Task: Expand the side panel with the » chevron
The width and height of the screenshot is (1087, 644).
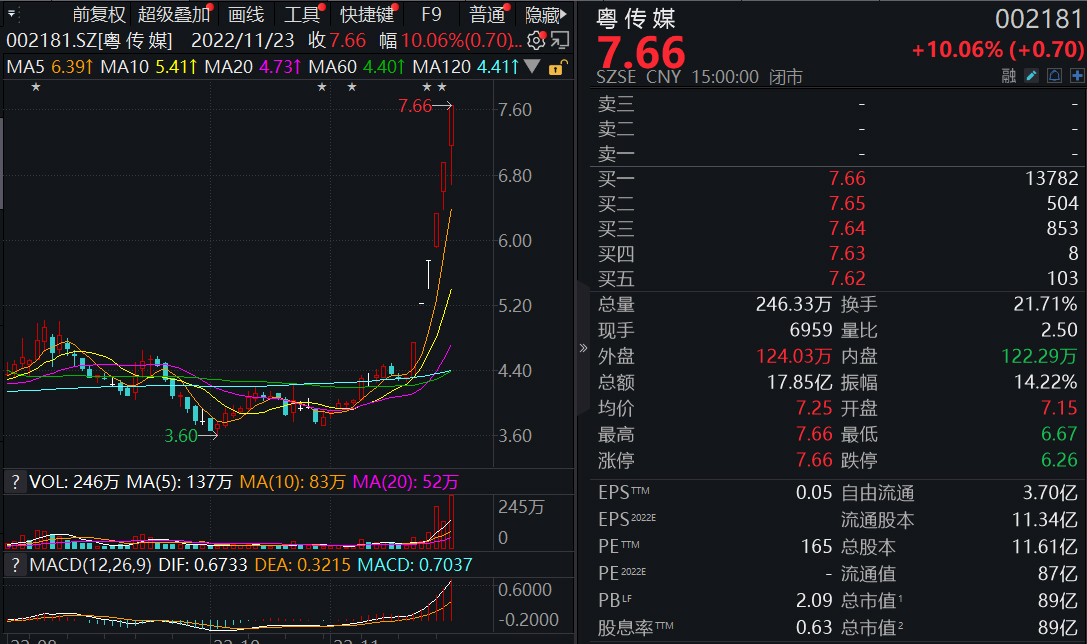Action: tap(583, 348)
